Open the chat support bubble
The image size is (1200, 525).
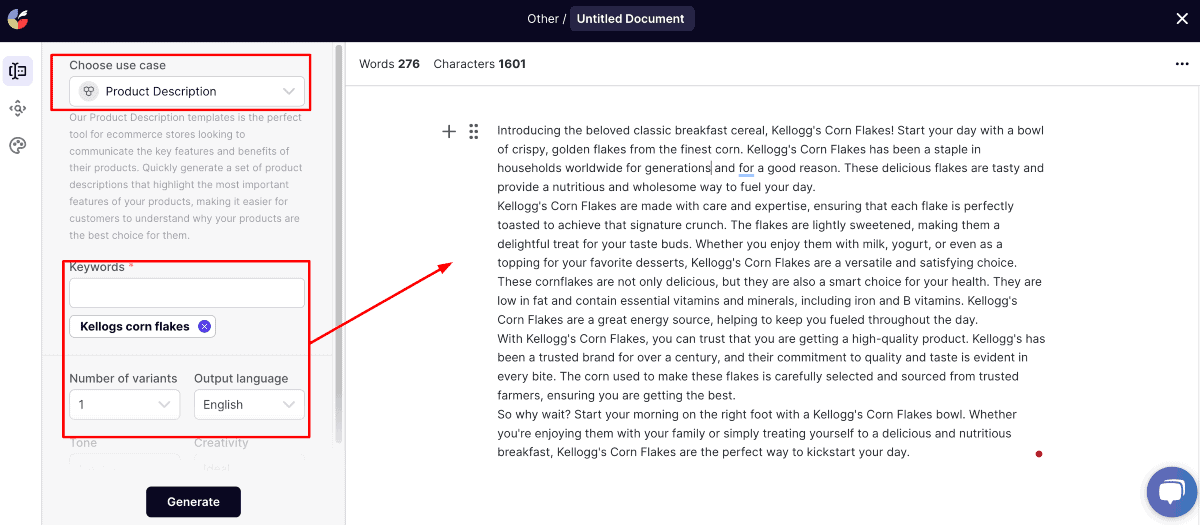tap(1171, 493)
